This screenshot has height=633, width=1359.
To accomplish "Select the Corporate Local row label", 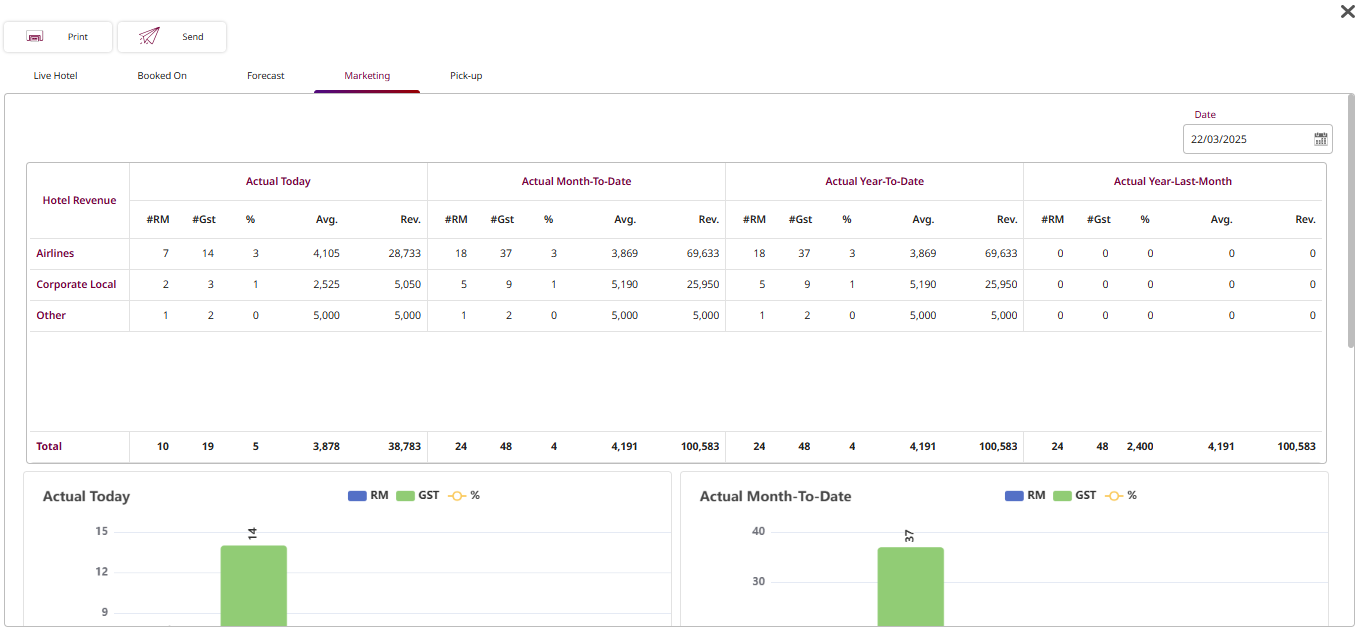I will coord(76,285).
